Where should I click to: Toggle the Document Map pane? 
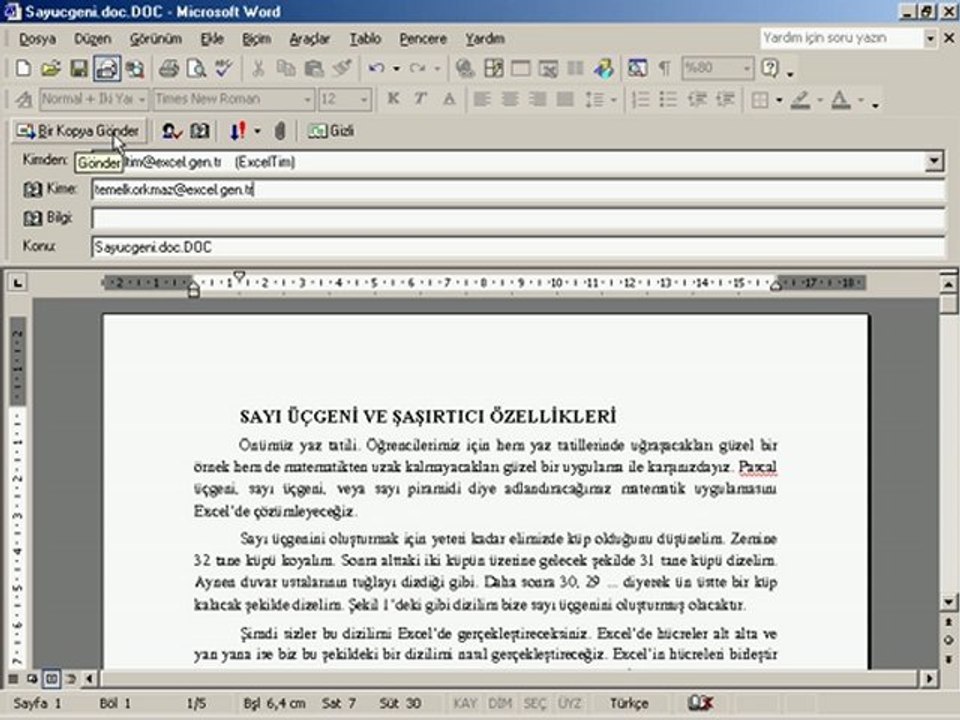pyautogui.click(x=637, y=68)
